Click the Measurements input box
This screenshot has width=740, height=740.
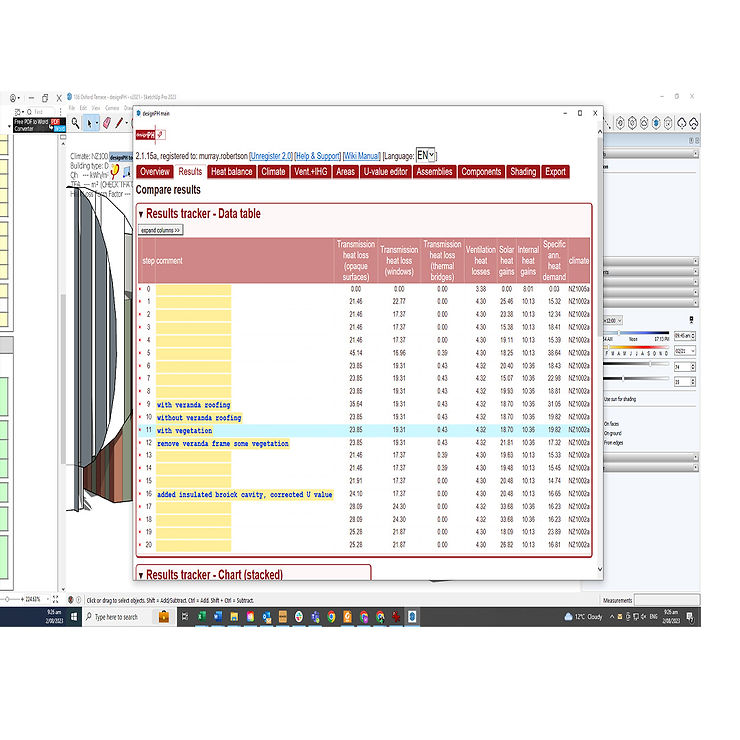coord(666,600)
